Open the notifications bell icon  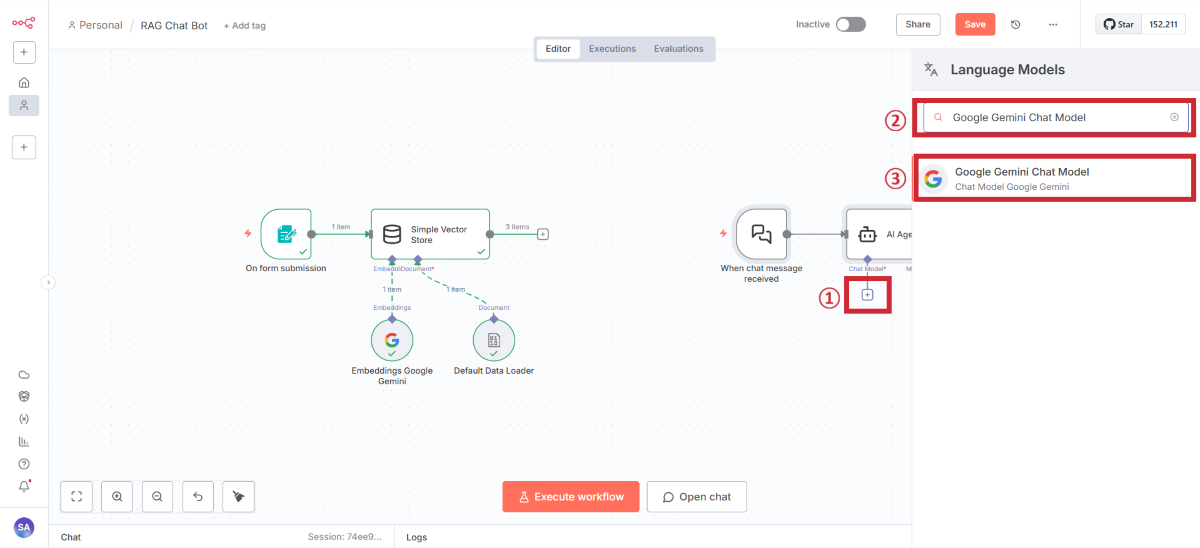[24, 487]
